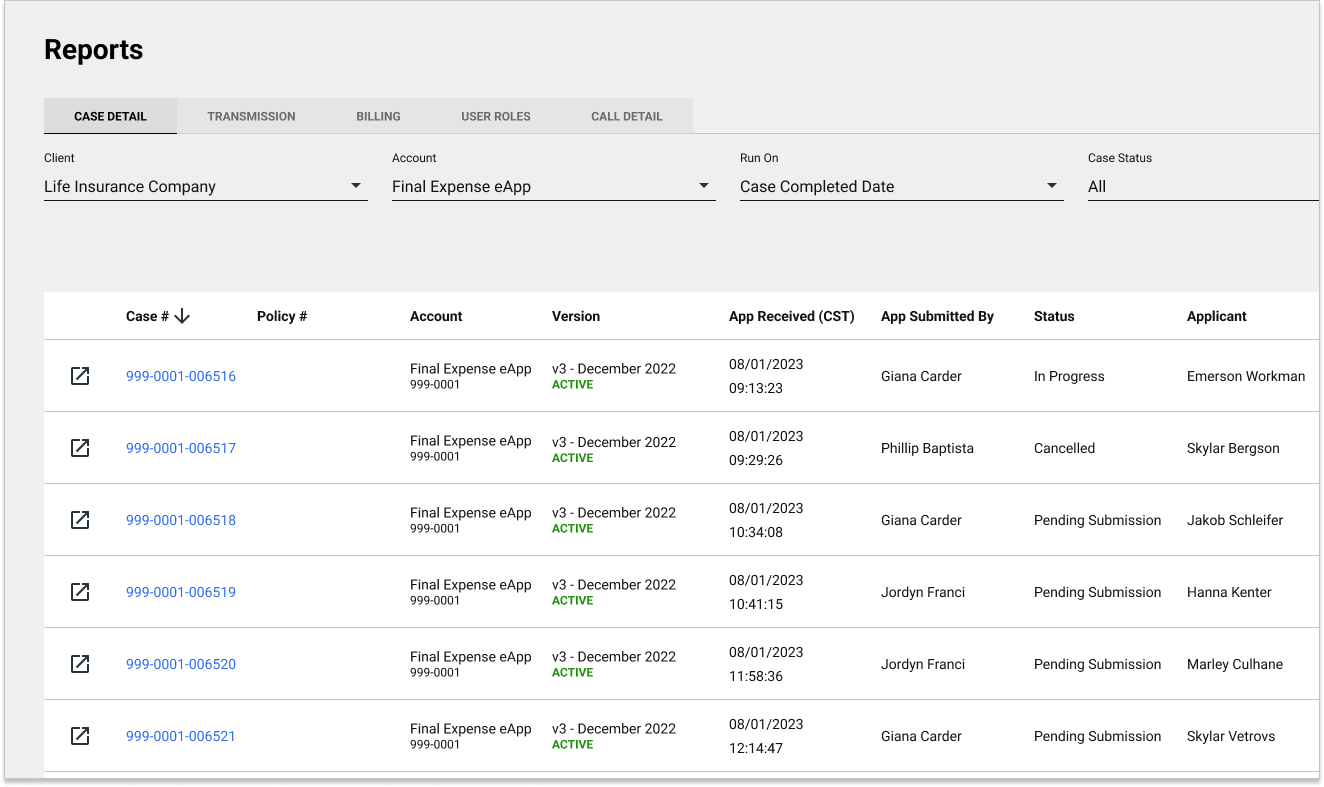Click the In Progress status cell
Viewport: 1324px width, 787px height.
1069,376
